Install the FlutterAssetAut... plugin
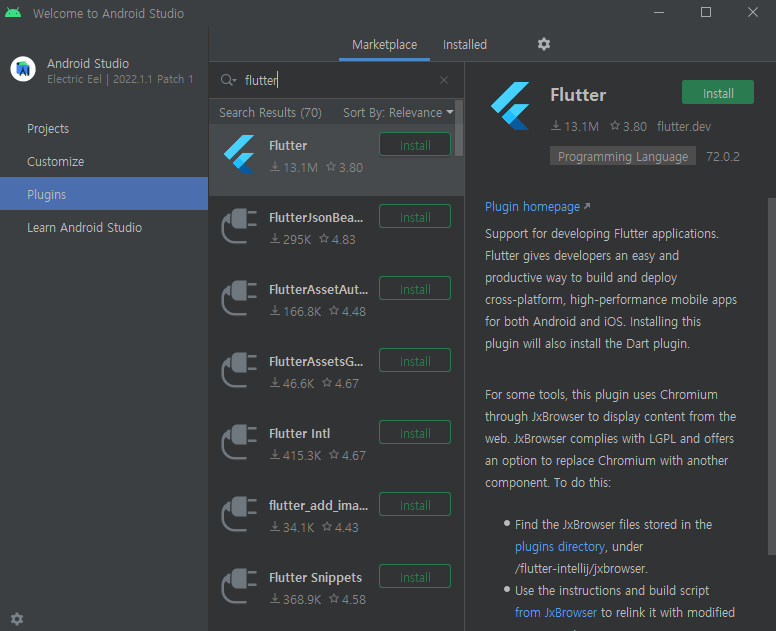This screenshot has width=776, height=631. pos(415,289)
